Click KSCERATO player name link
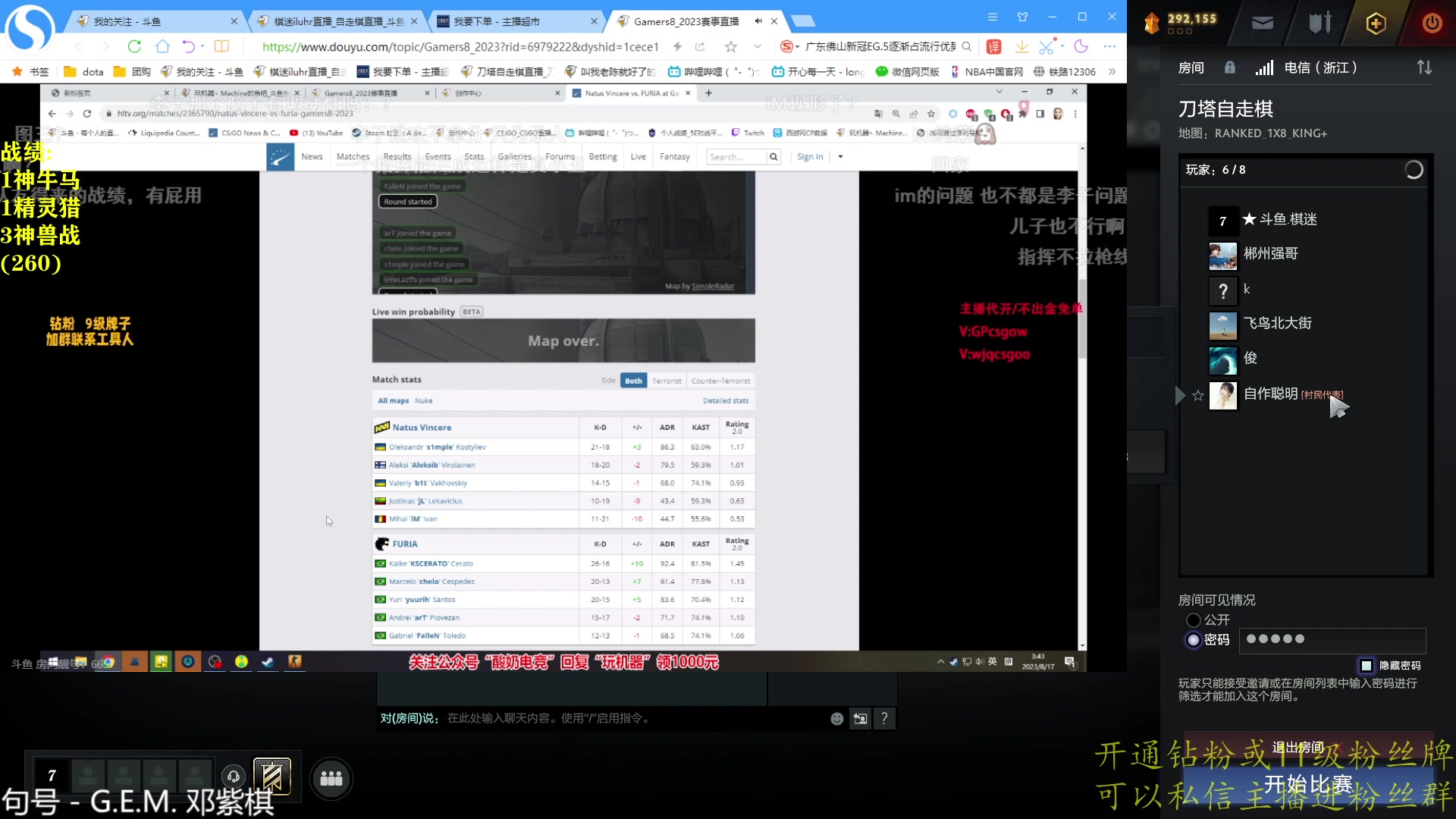 click(x=431, y=564)
